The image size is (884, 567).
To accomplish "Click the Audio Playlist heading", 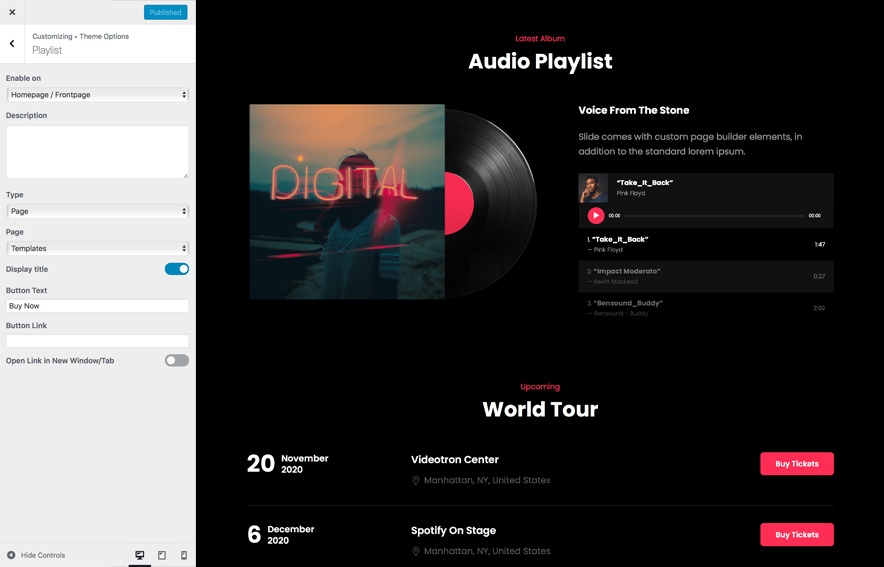I will (x=540, y=61).
